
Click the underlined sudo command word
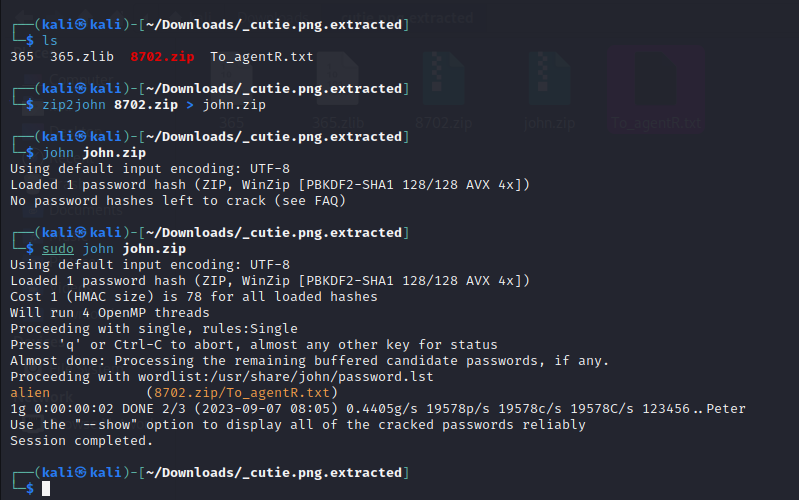58,249
